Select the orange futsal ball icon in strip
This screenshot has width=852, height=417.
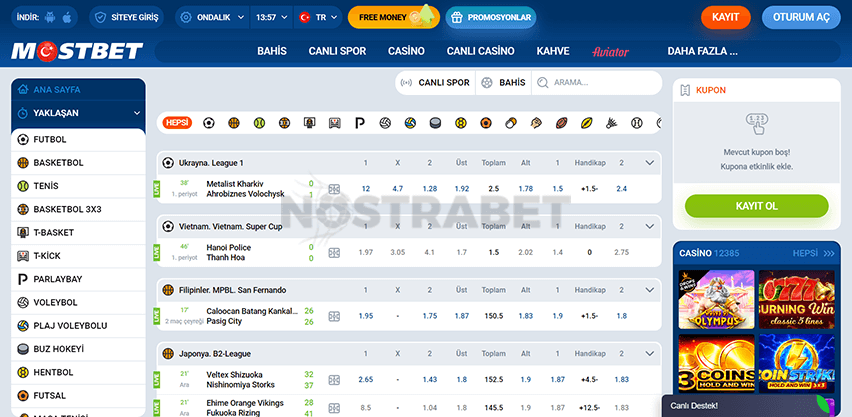coord(486,123)
